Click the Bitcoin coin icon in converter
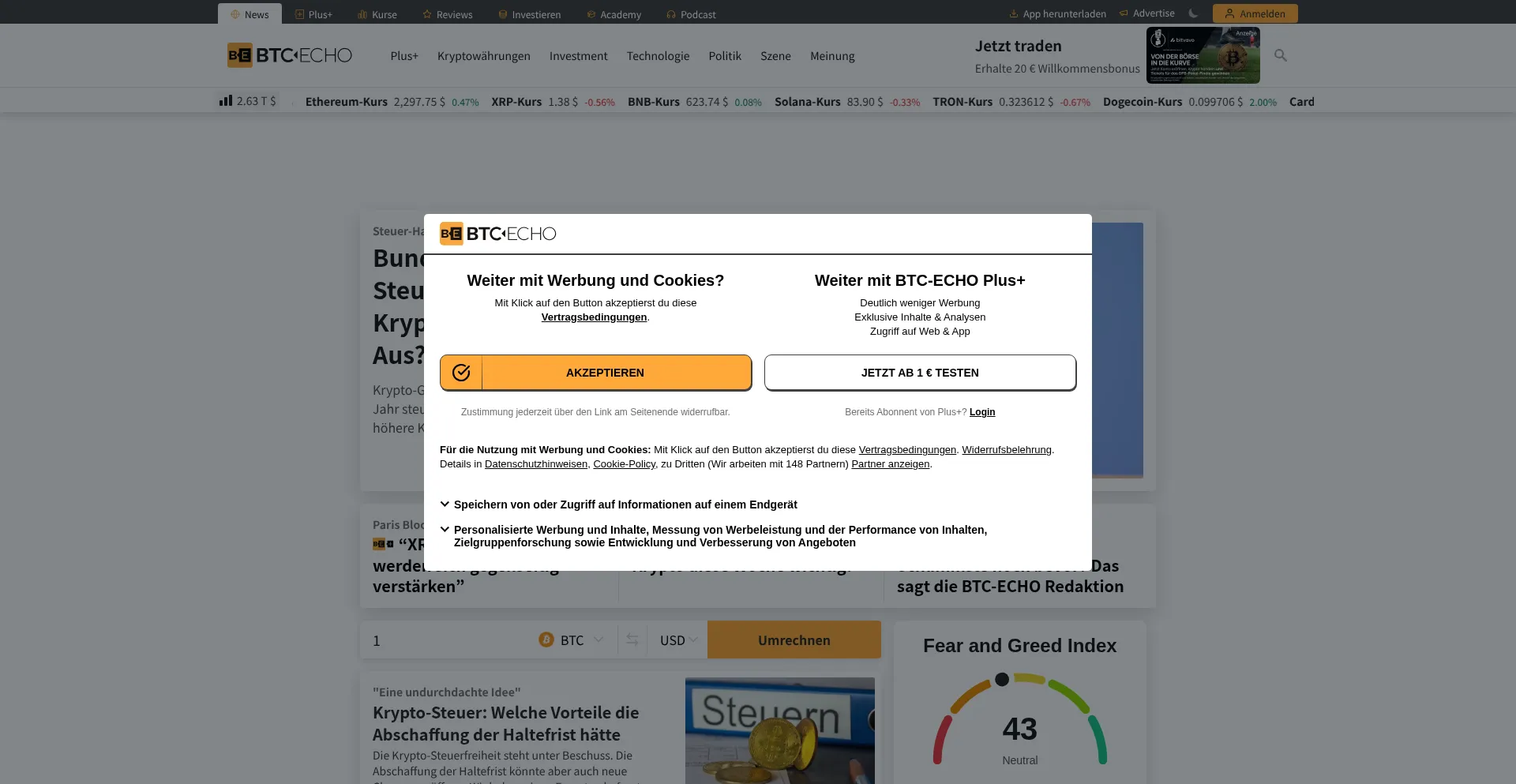The width and height of the screenshot is (1516, 784). (546, 640)
